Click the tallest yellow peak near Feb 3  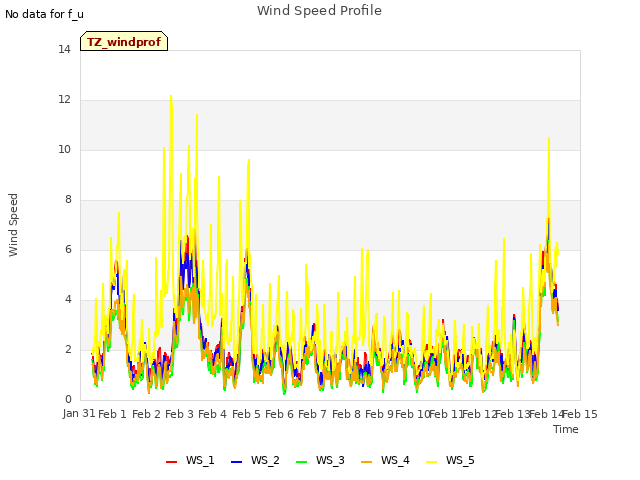pos(171,96)
